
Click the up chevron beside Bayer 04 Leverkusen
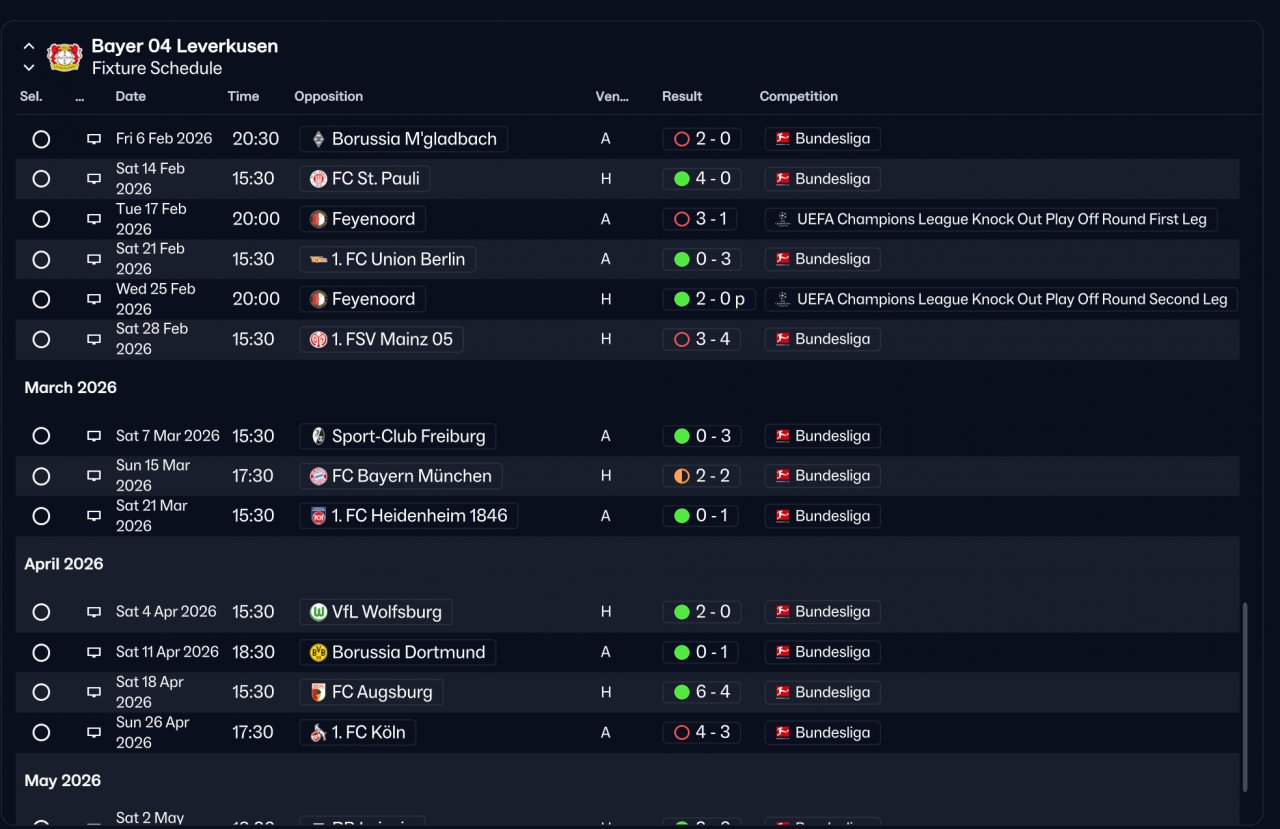[x=29, y=46]
